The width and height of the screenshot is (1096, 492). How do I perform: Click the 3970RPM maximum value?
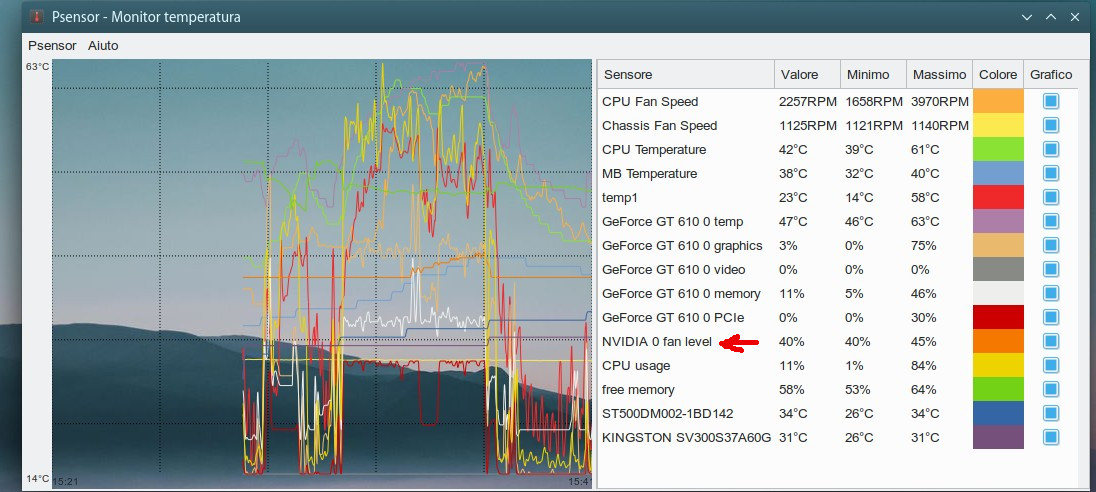pyautogui.click(x=939, y=101)
